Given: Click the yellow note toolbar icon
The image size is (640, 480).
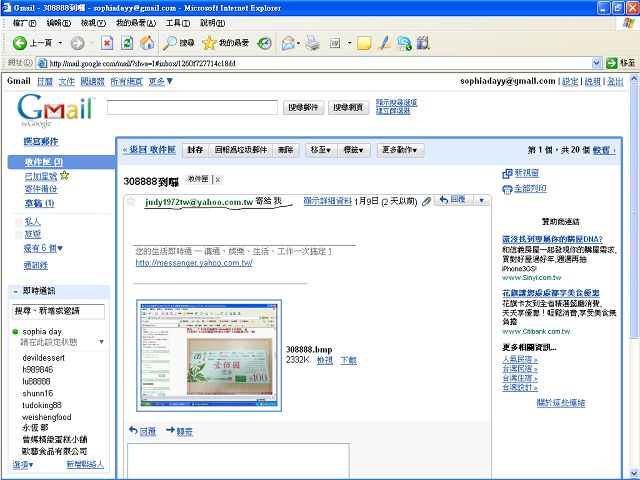Looking at the screenshot, I should pos(364,43).
